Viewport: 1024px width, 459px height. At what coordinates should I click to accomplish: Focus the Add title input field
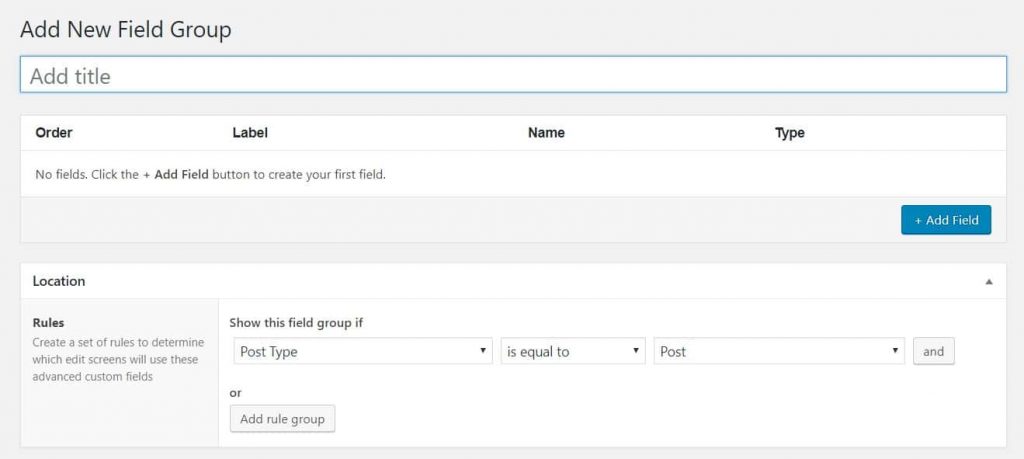tap(513, 76)
